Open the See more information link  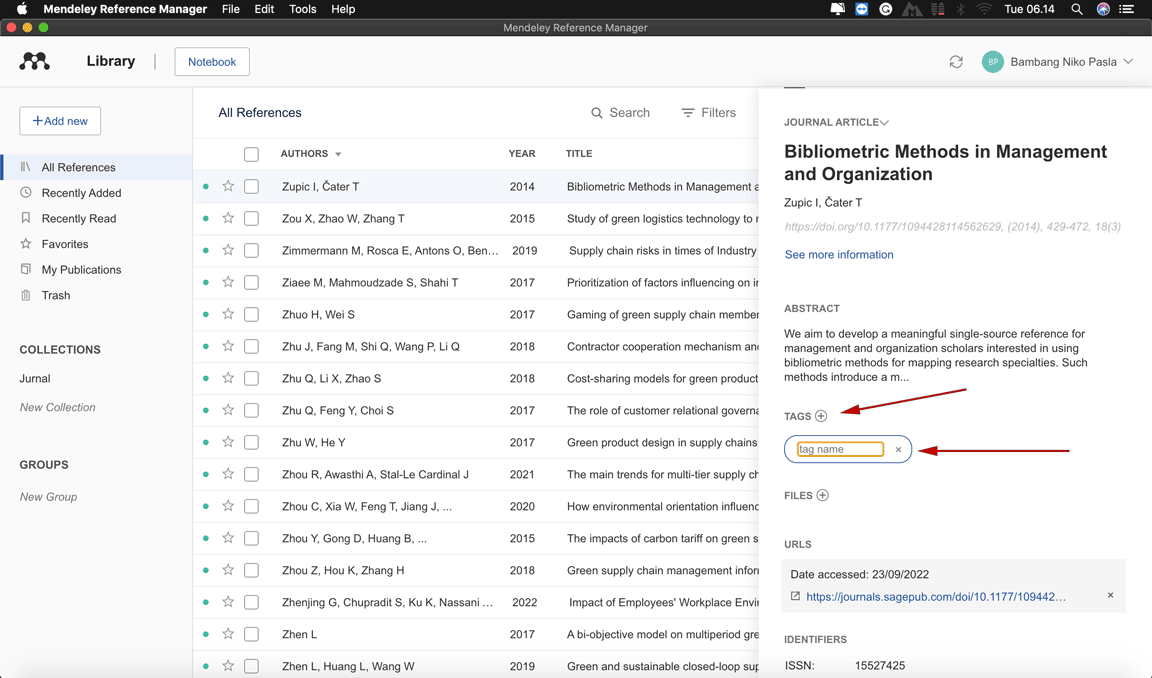838,254
